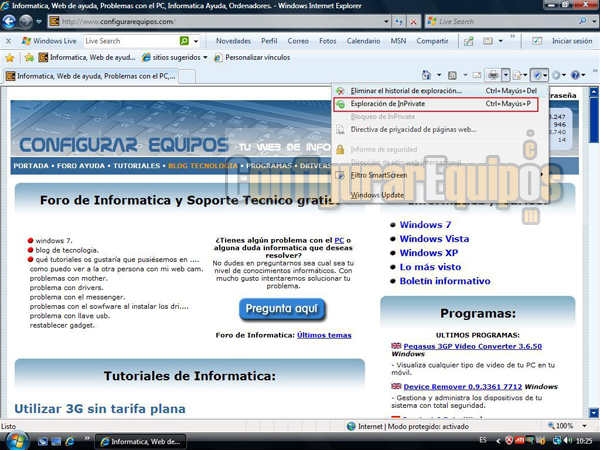Open the Personalizar vínculos favorites link

pyautogui.click(x=252, y=57)
